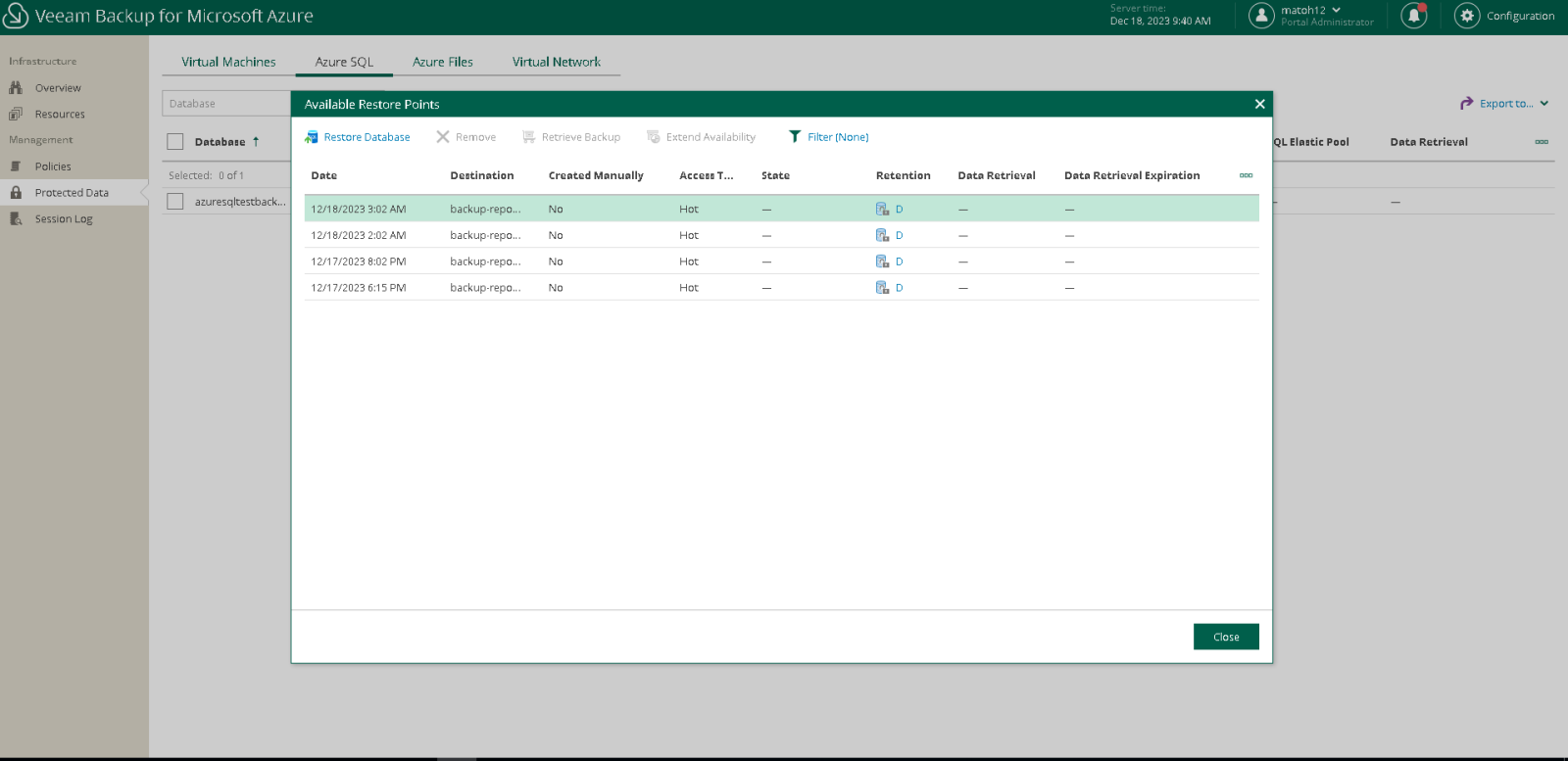
Task: Click the Created Manually column header
Action: click(x=596, y=175)
